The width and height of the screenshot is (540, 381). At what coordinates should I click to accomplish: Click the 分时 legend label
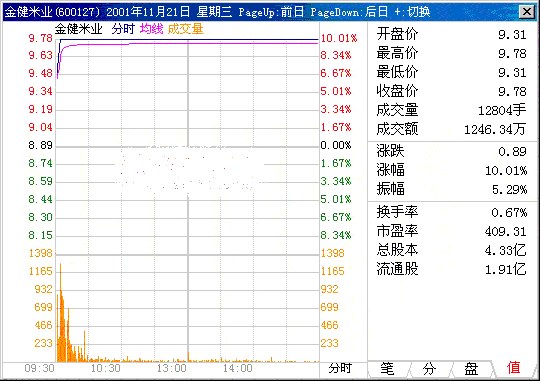123,29
